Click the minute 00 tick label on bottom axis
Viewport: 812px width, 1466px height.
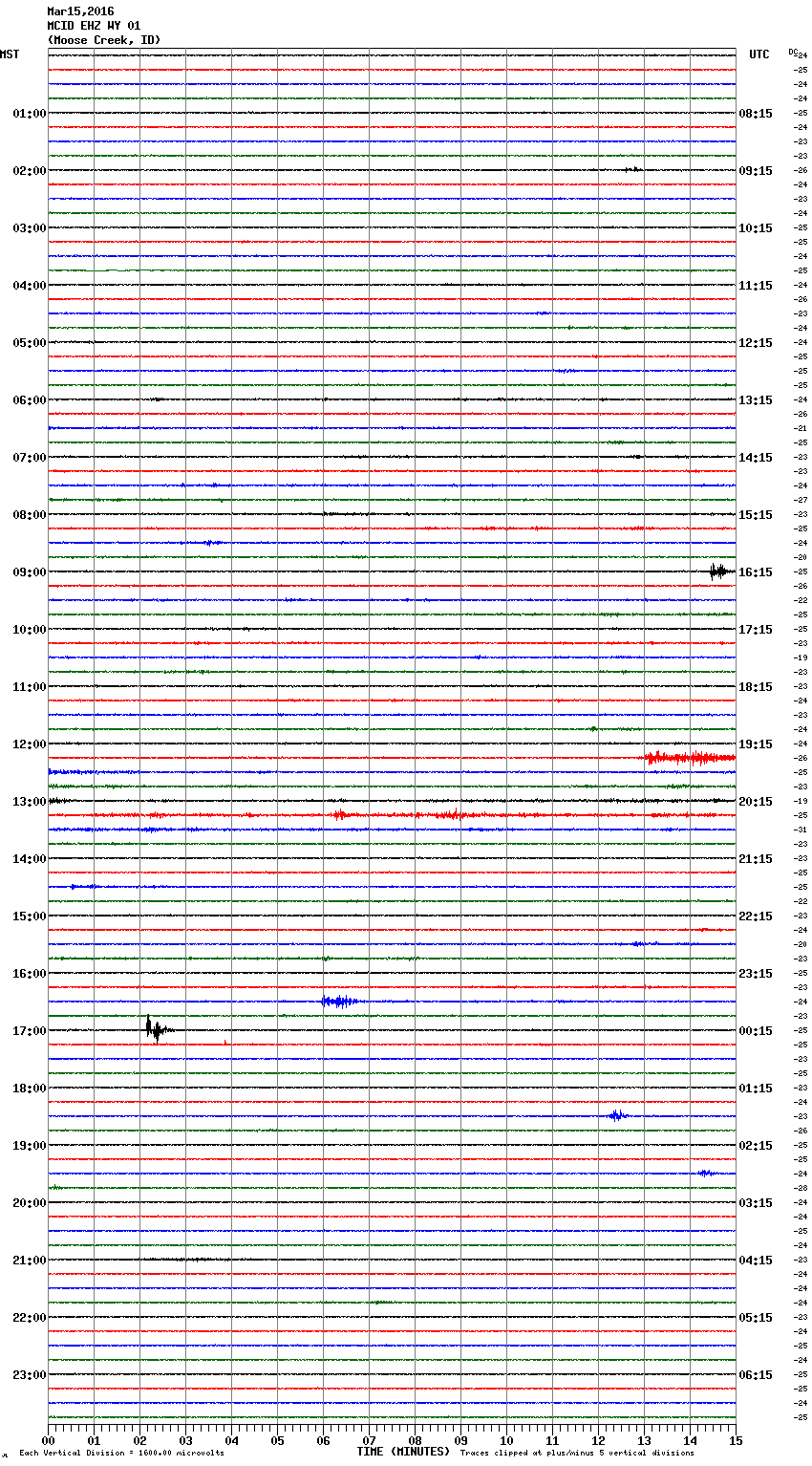(49, 1440)
